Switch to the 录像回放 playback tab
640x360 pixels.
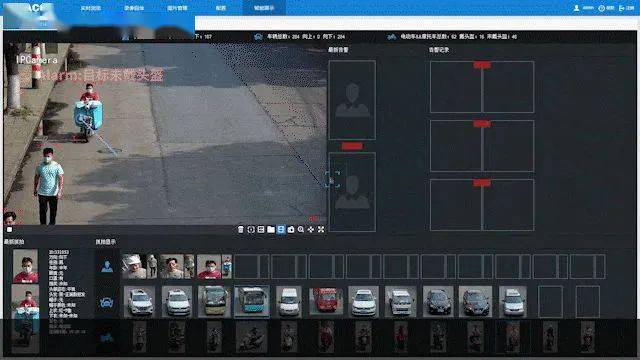click(134, 8)
